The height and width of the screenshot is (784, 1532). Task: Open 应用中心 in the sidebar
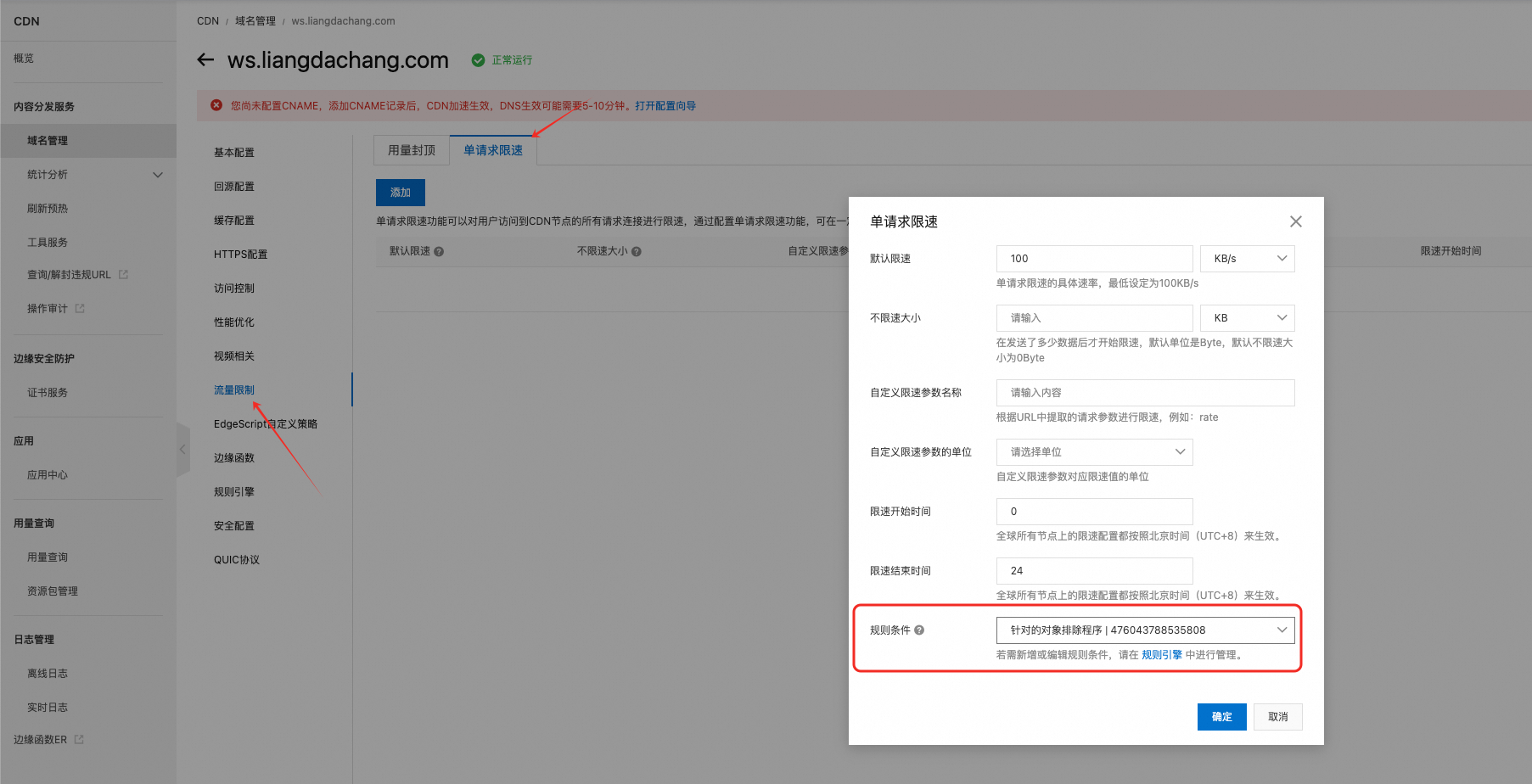click(48, 475)
